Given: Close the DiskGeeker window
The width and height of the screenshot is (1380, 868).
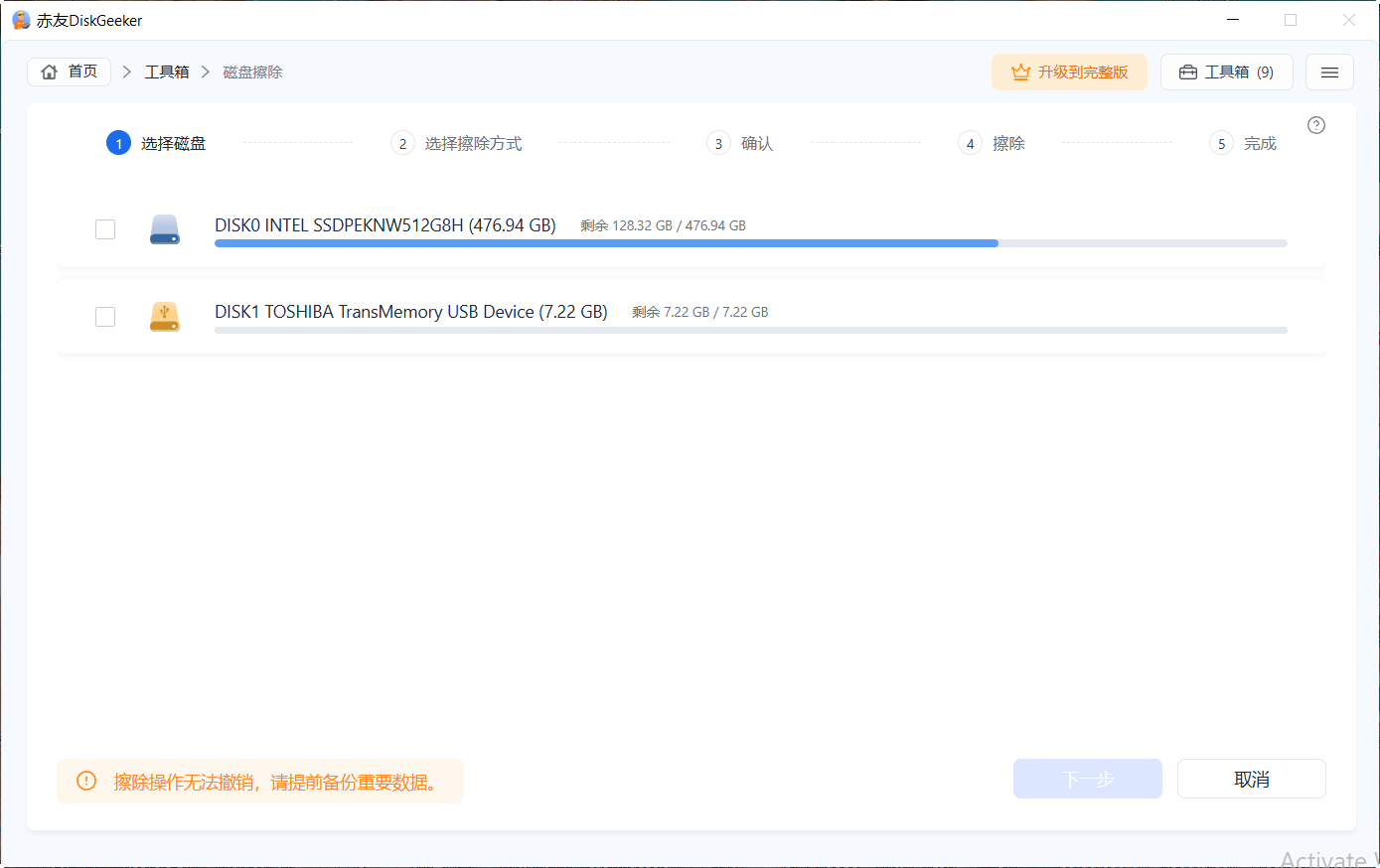Looking at the screenshot, I should click(x=1348, y=20).
